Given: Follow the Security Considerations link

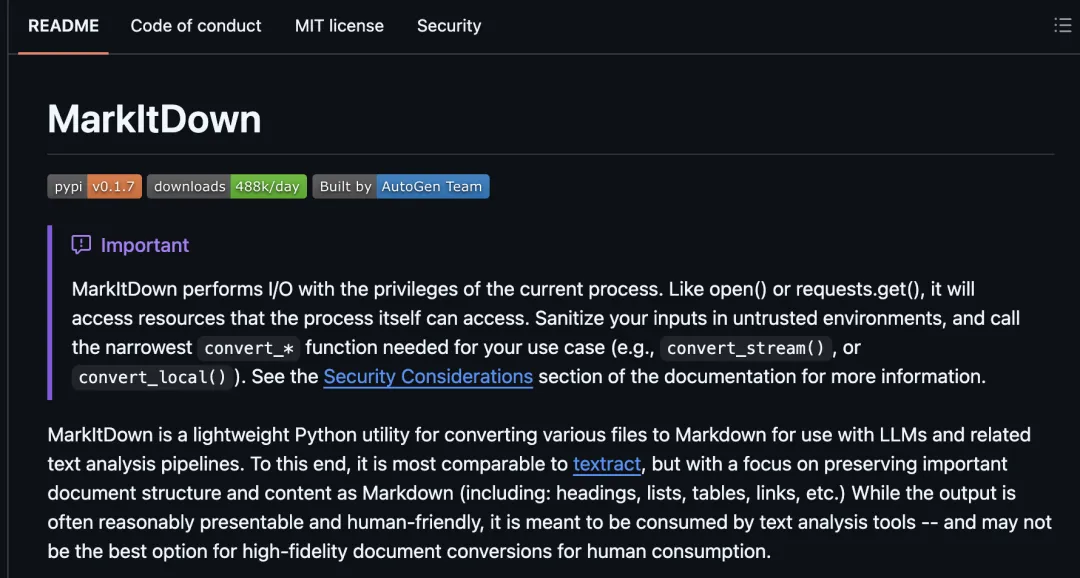Looking at the screenshot, I should [x=428, y=377].
